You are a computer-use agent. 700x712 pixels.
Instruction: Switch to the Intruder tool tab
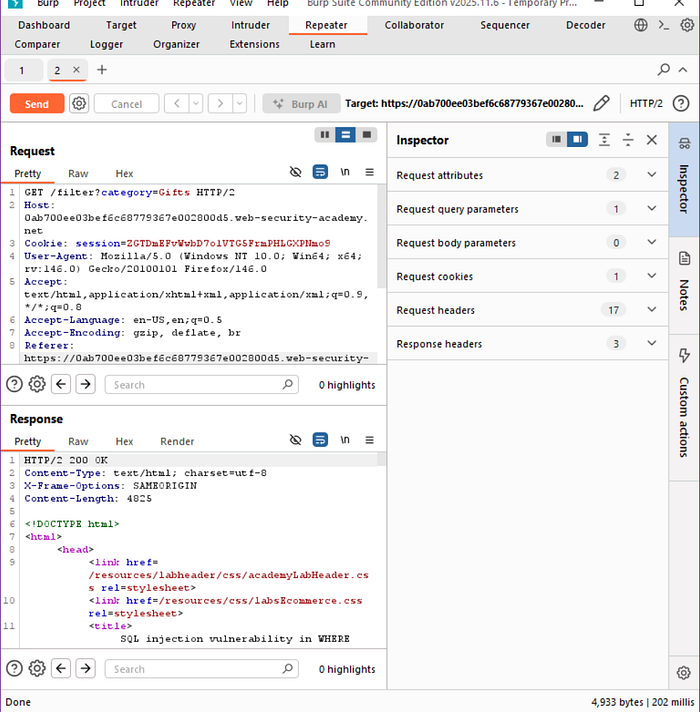click(250, 25)
